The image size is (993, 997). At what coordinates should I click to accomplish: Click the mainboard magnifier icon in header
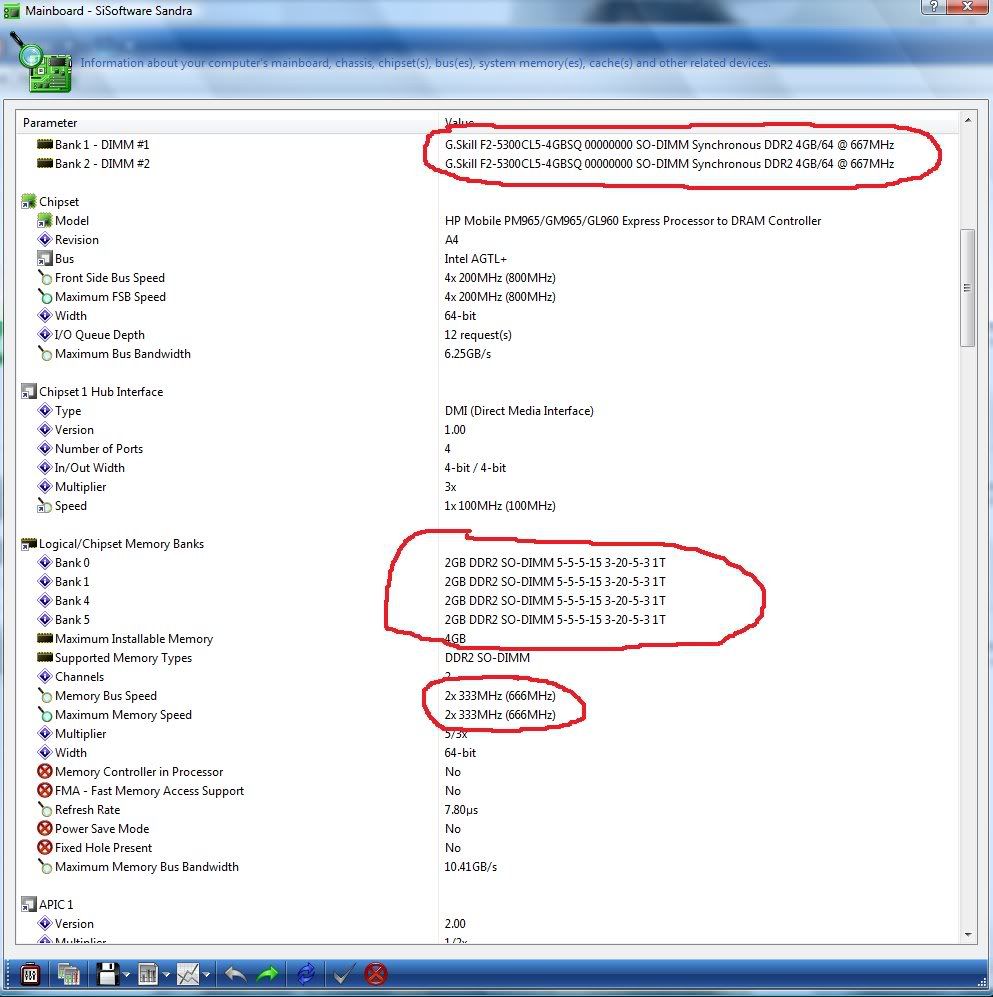(41, 62)
